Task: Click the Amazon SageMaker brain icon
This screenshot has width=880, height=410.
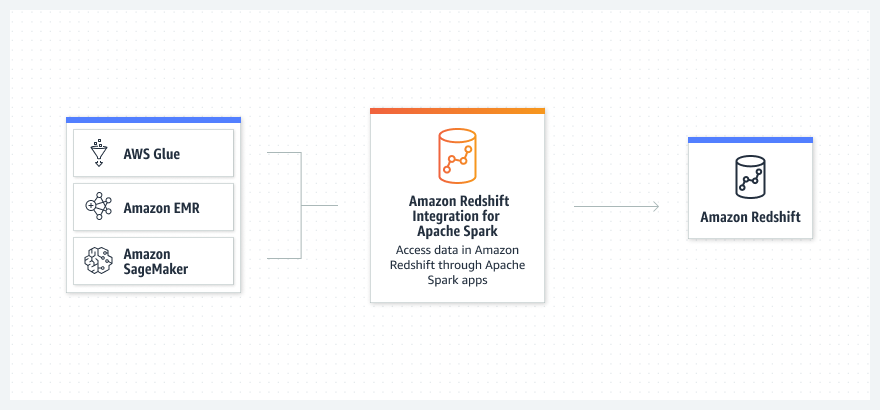Action: 98,261
